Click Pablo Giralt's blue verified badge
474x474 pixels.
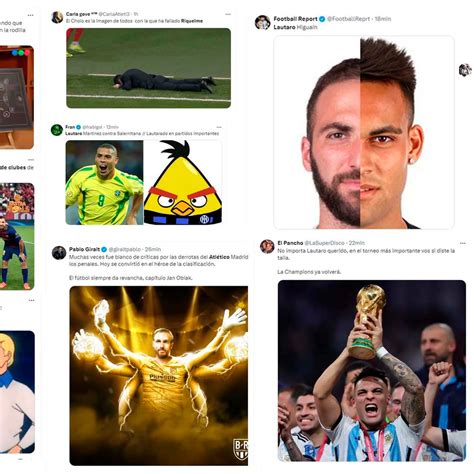(x=104, y=249)
